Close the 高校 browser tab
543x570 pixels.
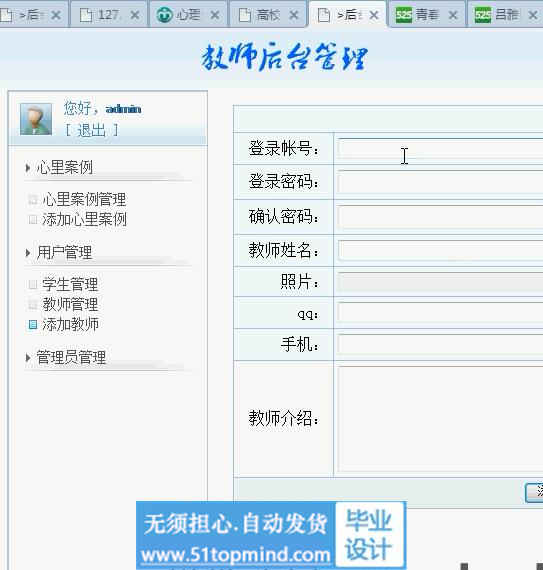[294, 15]
